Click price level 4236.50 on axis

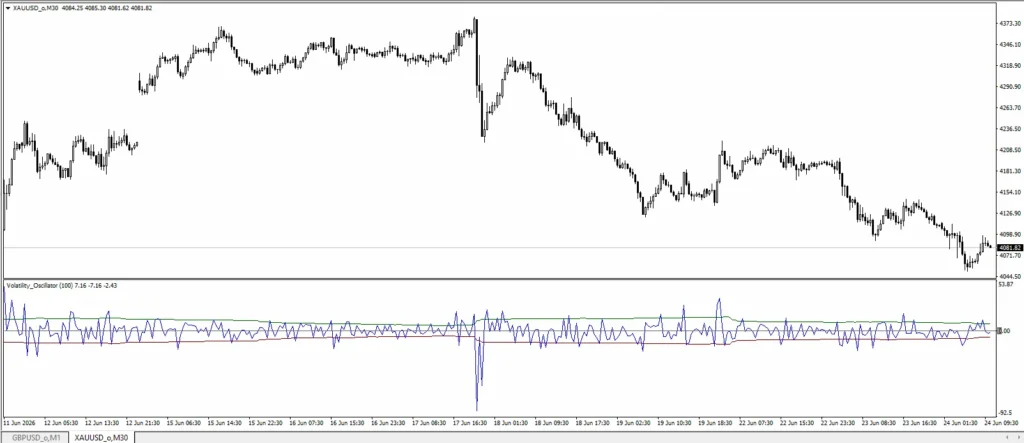point(1009,129)
